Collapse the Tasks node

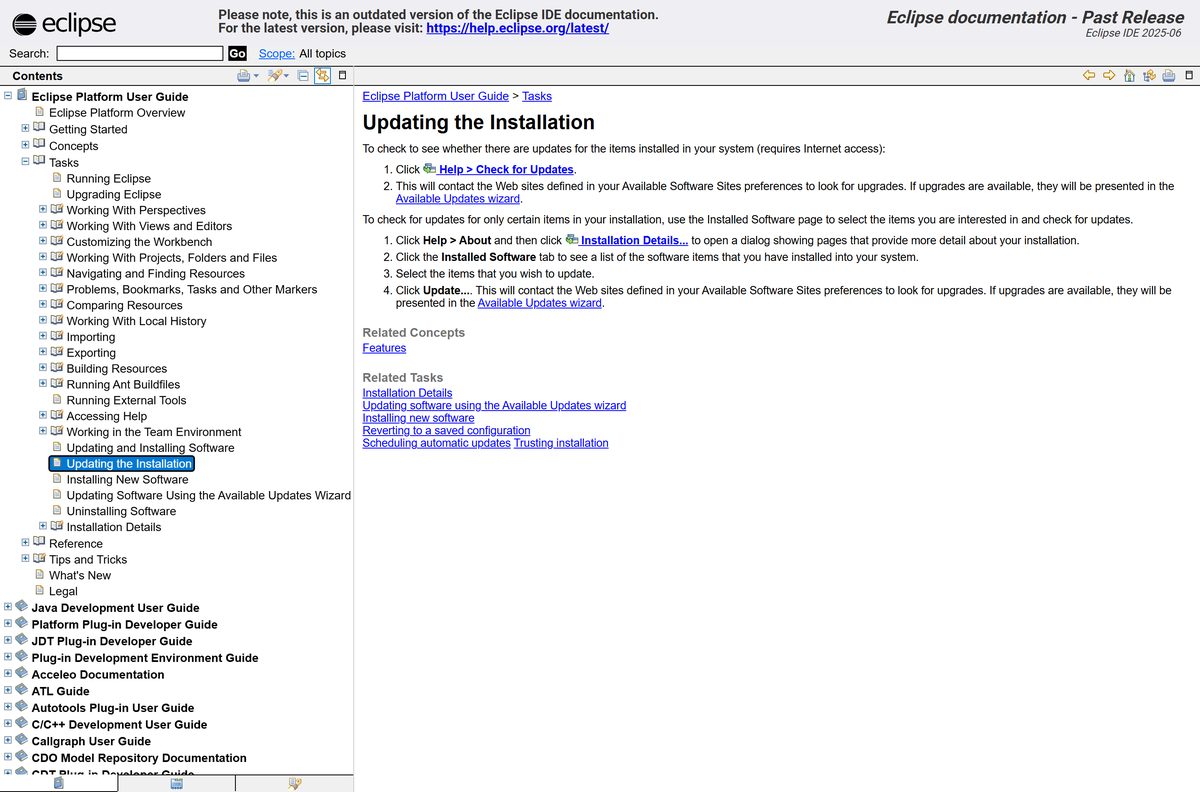(26, 161)
